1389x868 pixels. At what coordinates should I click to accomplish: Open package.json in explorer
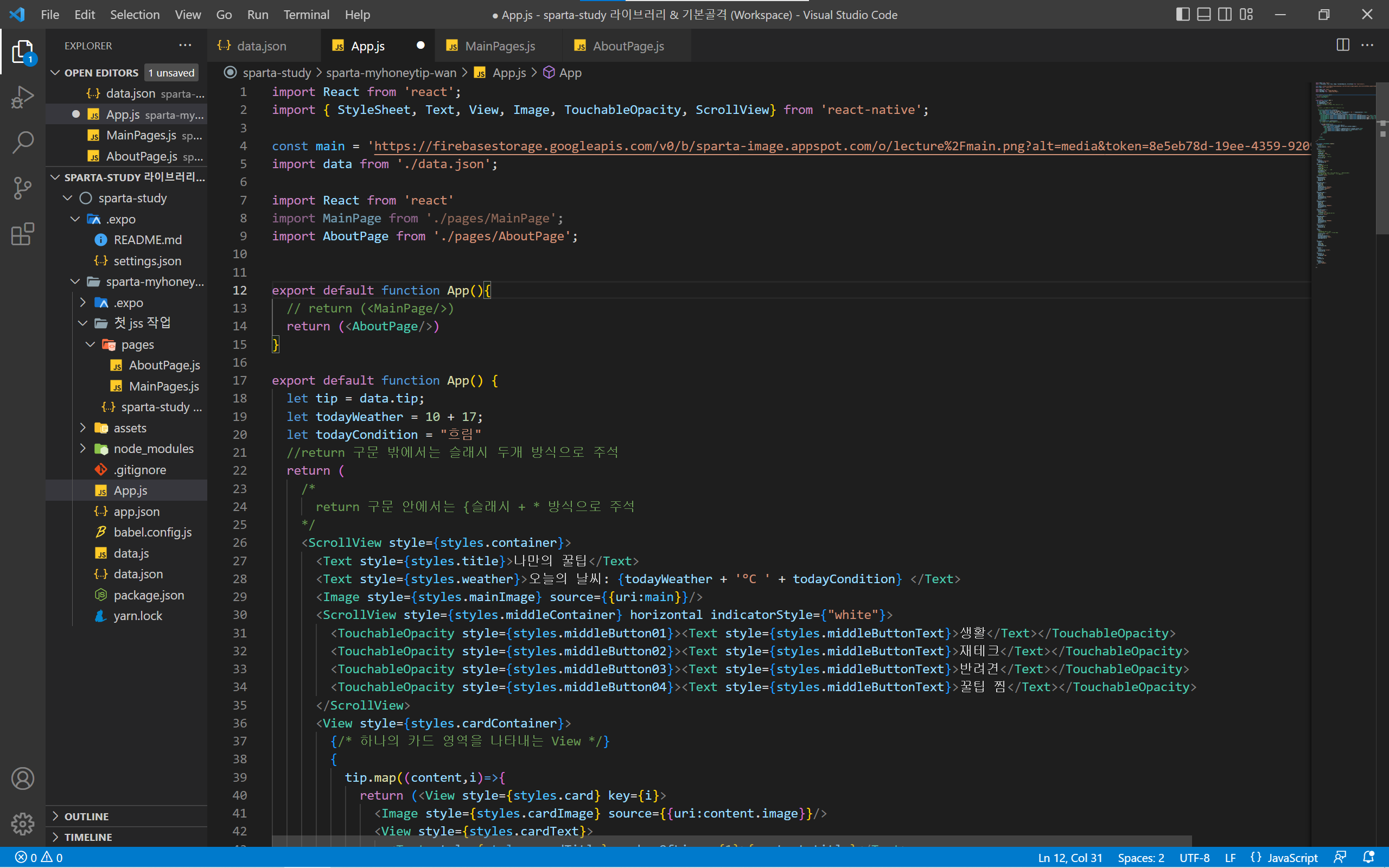coord(126,595)
